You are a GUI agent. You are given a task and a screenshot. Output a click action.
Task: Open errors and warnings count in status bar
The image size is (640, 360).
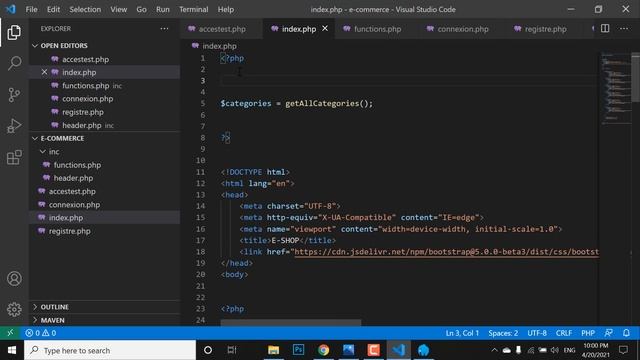point(41,333)
